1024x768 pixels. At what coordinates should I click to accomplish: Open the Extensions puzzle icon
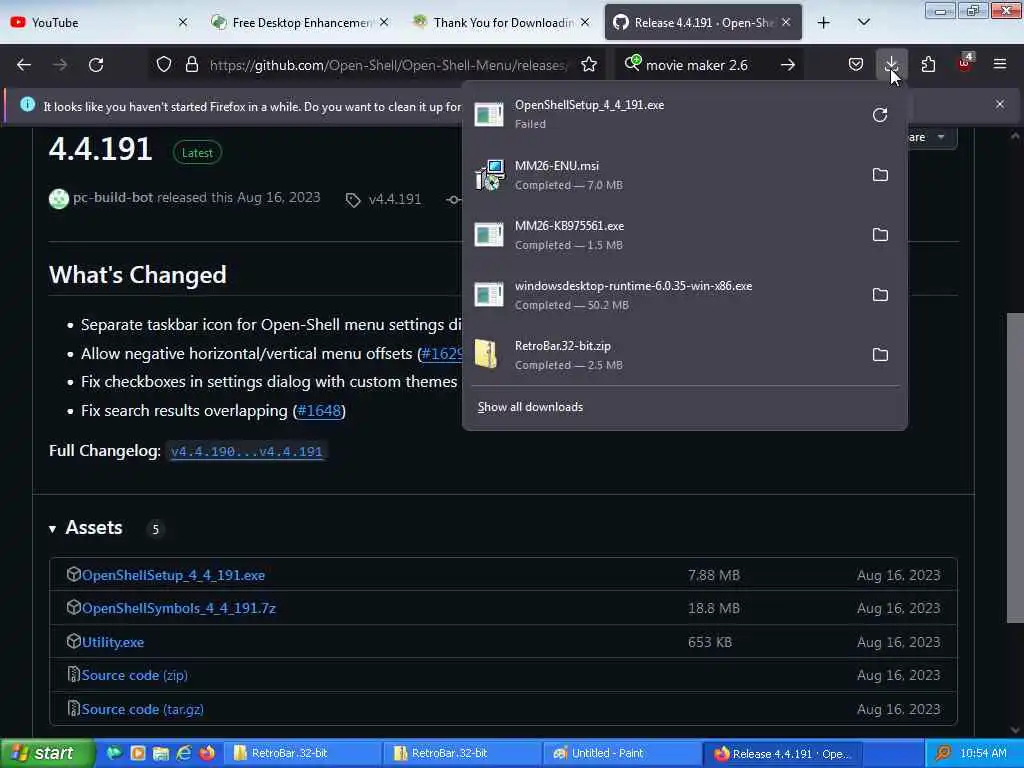(x=928, y=65)
